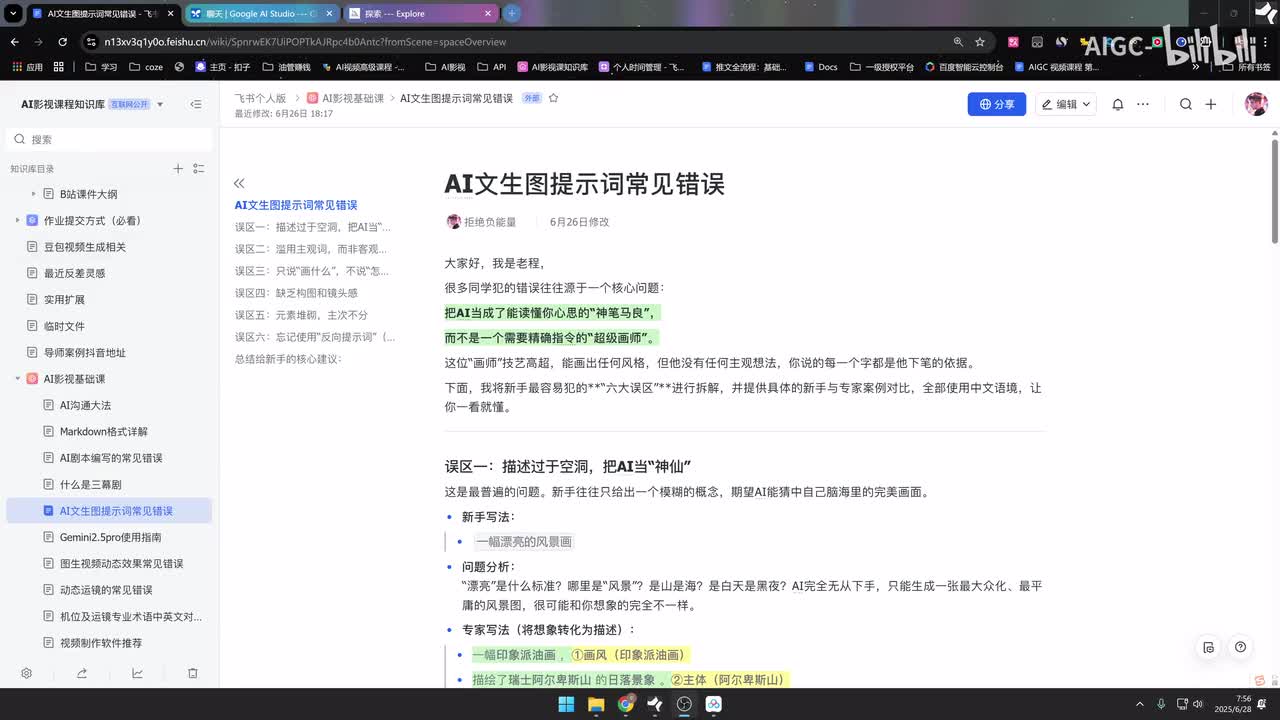Open the Markdown格式详解 document

[x=103, y=432]
